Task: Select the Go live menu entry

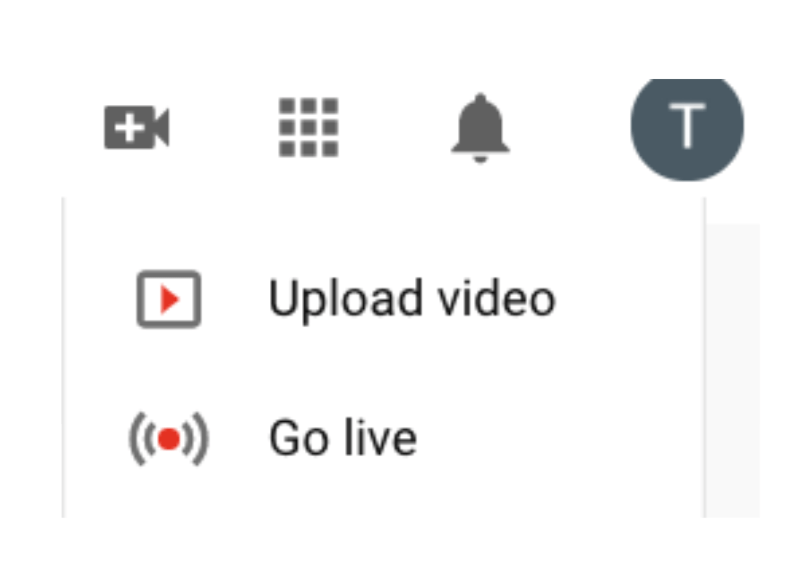Action: (384, 439)
